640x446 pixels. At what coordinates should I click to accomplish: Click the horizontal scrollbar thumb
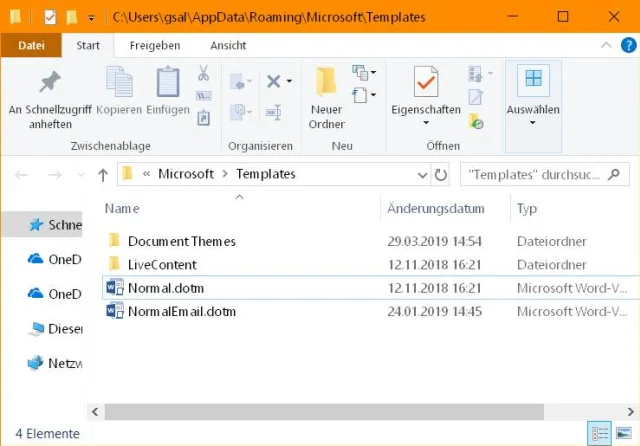[x=324, y=412]
